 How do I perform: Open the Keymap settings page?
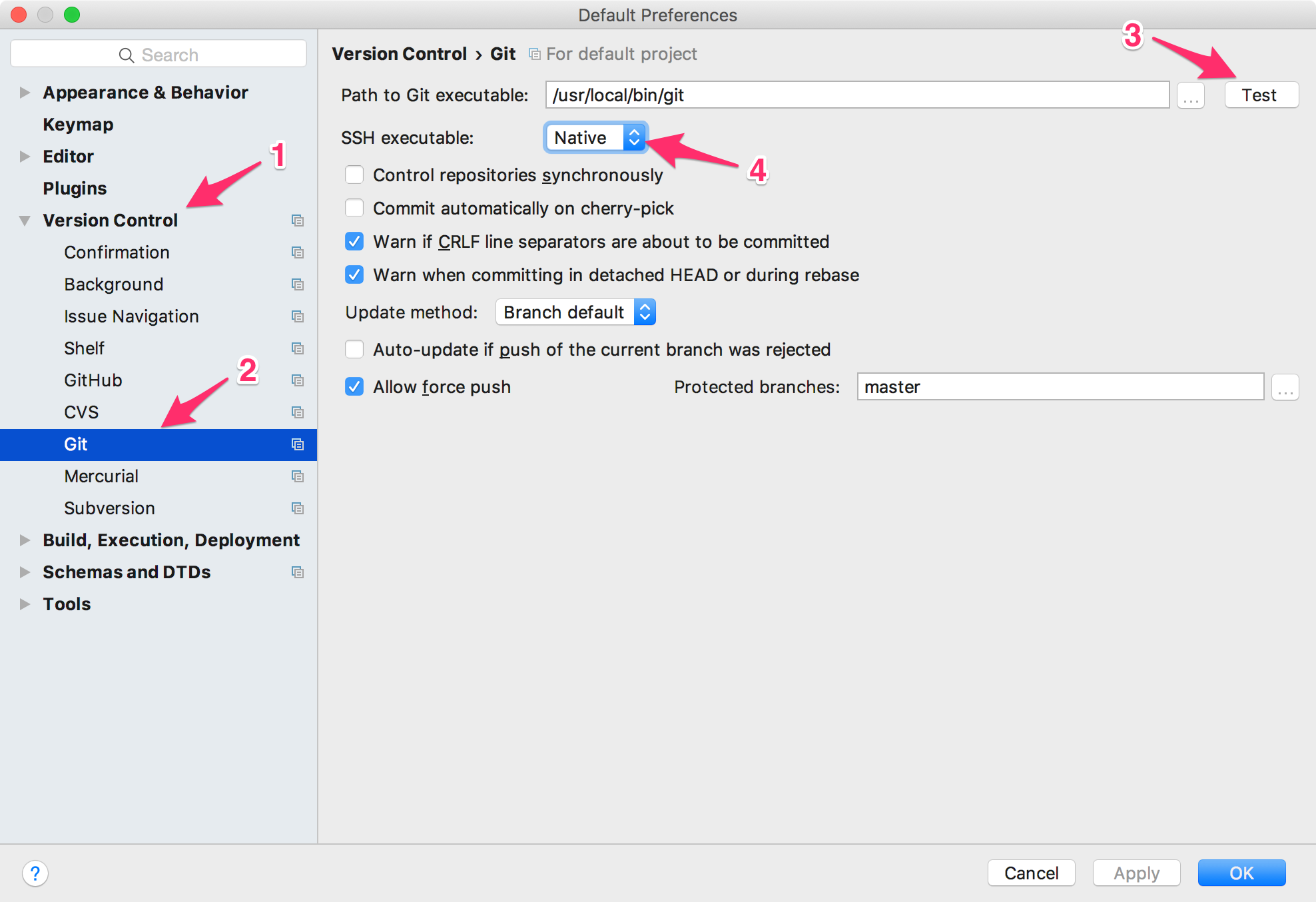click(78, 125)
